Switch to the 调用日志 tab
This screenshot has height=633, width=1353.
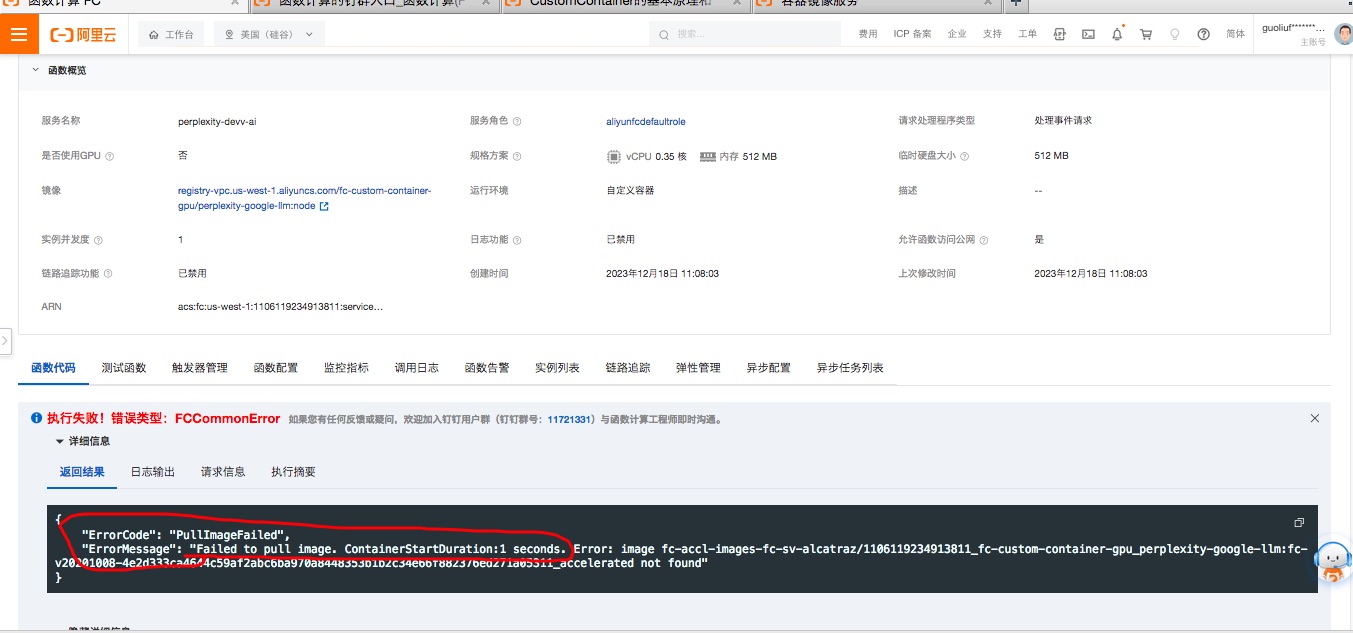tap(416, 368)
